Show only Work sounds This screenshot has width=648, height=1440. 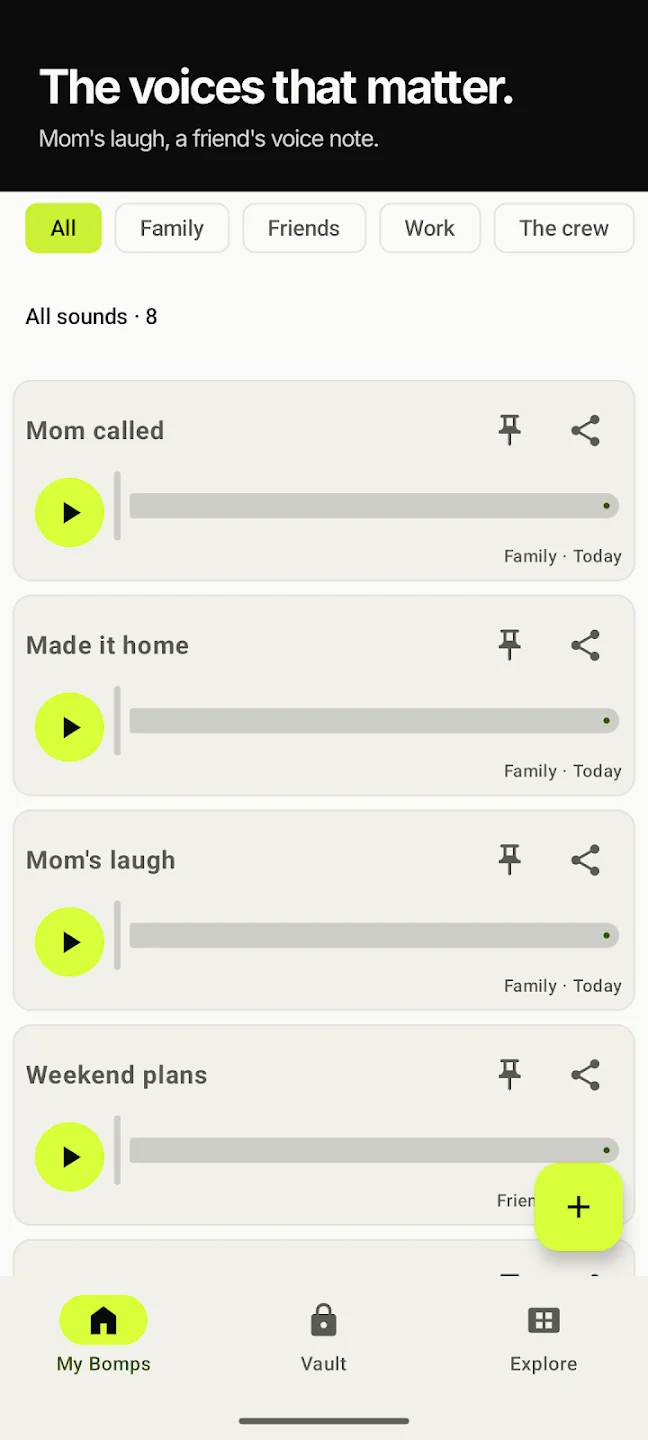pos(430,228)
